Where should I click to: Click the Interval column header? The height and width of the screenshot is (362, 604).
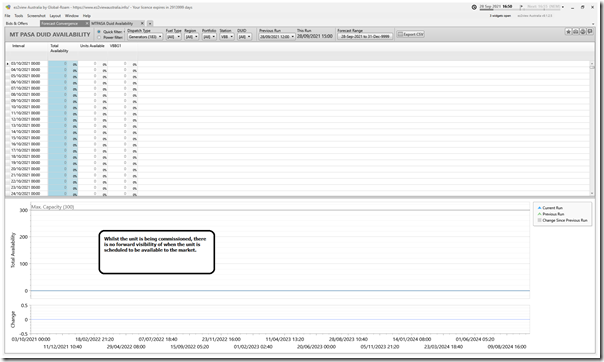click(x=18, y=46)
